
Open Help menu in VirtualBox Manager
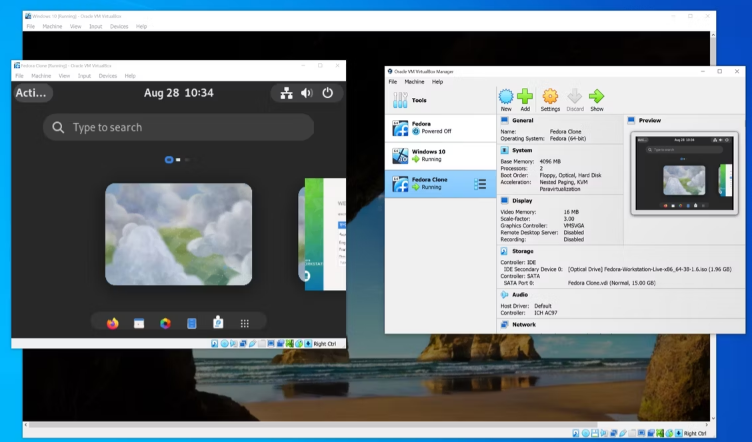[x=437, y=82]
